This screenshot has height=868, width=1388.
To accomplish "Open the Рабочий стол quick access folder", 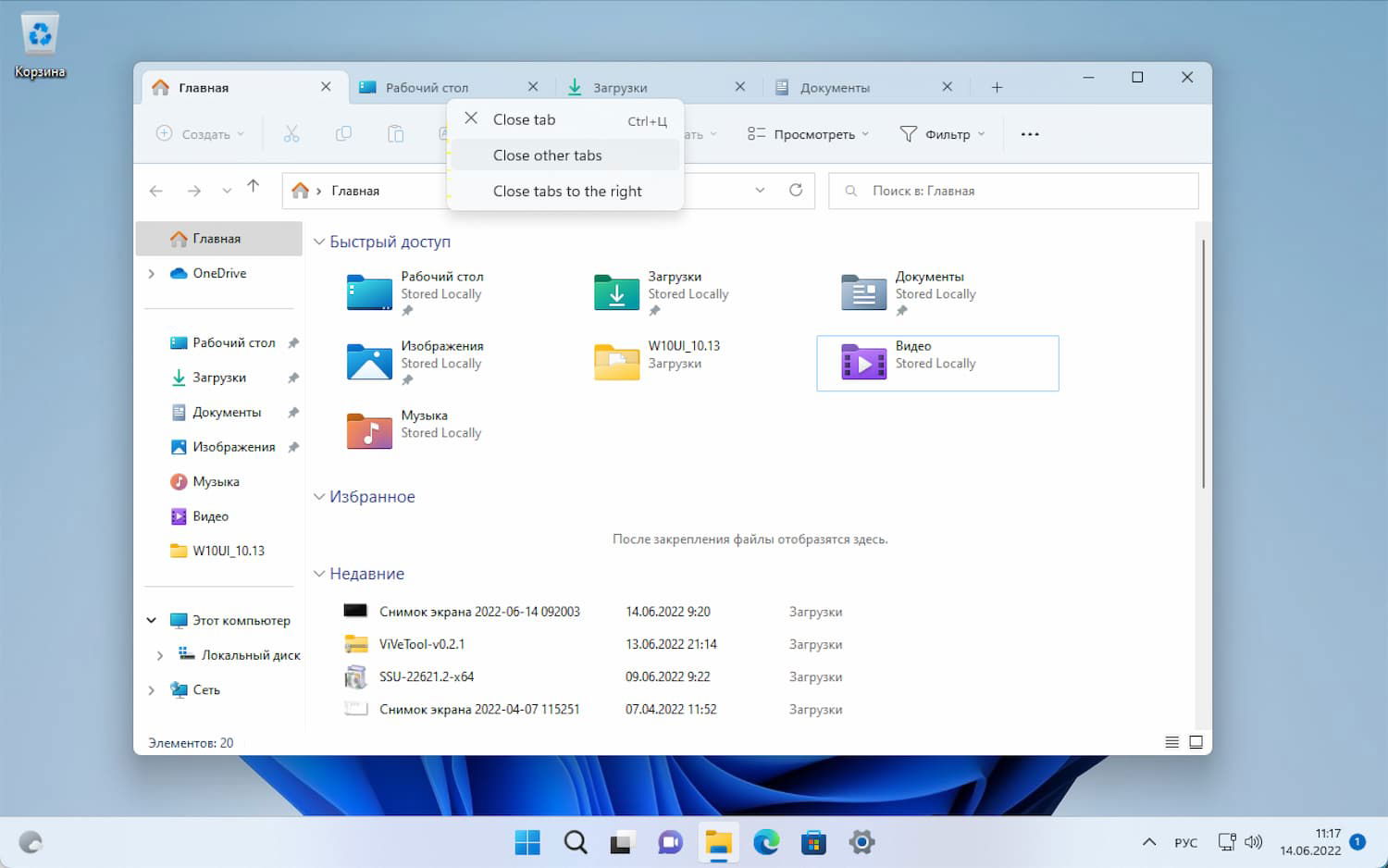I will tap(369, 292).
